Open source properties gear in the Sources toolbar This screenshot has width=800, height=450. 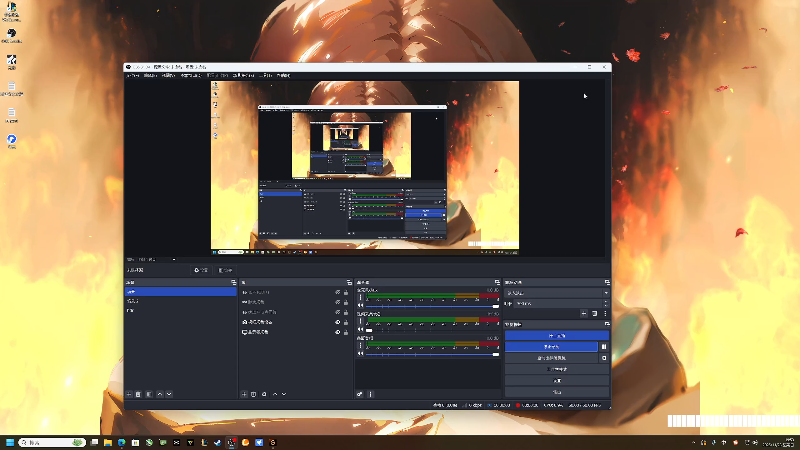pyautogui.click(x=264, y=394)
